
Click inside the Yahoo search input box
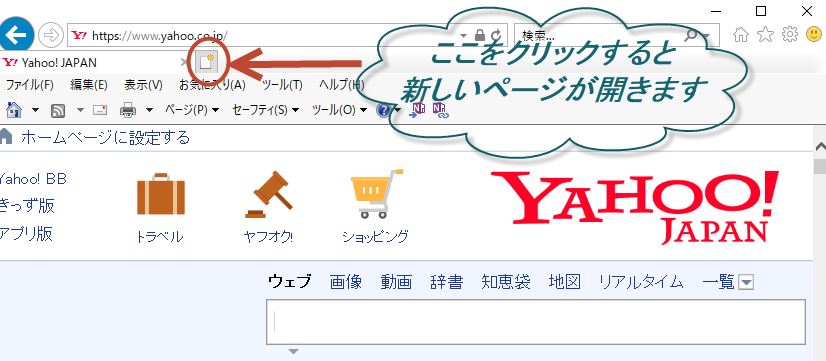[x=536, y=321]
